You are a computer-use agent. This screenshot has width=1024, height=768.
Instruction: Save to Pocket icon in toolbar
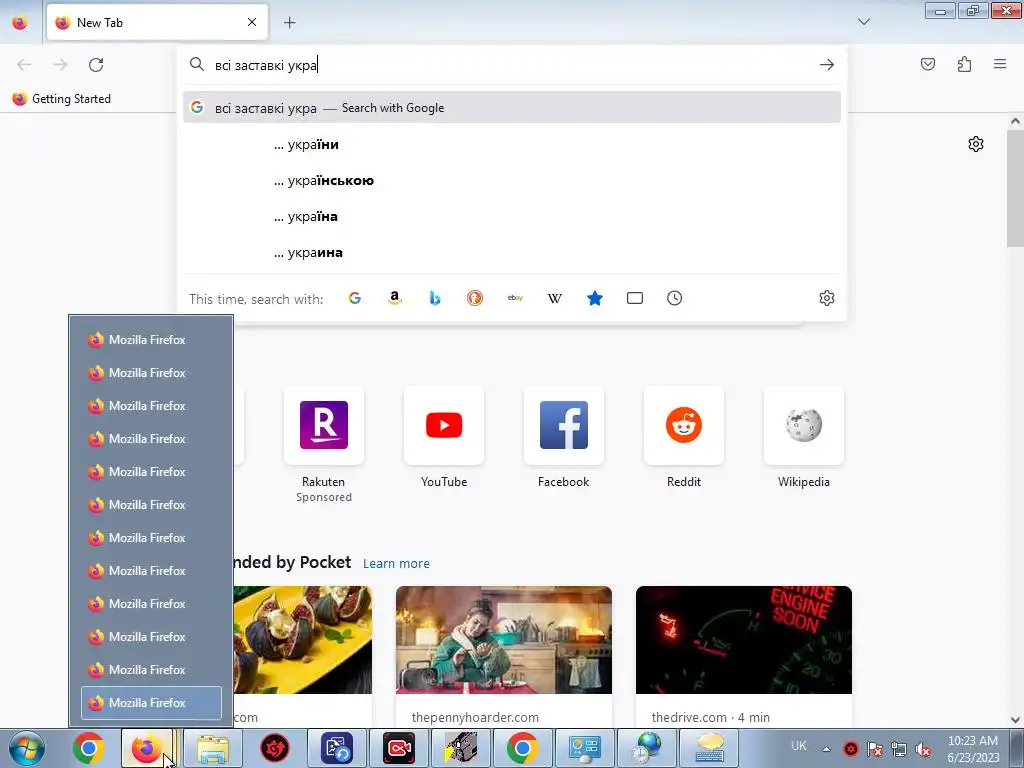[x=927, y=64]
